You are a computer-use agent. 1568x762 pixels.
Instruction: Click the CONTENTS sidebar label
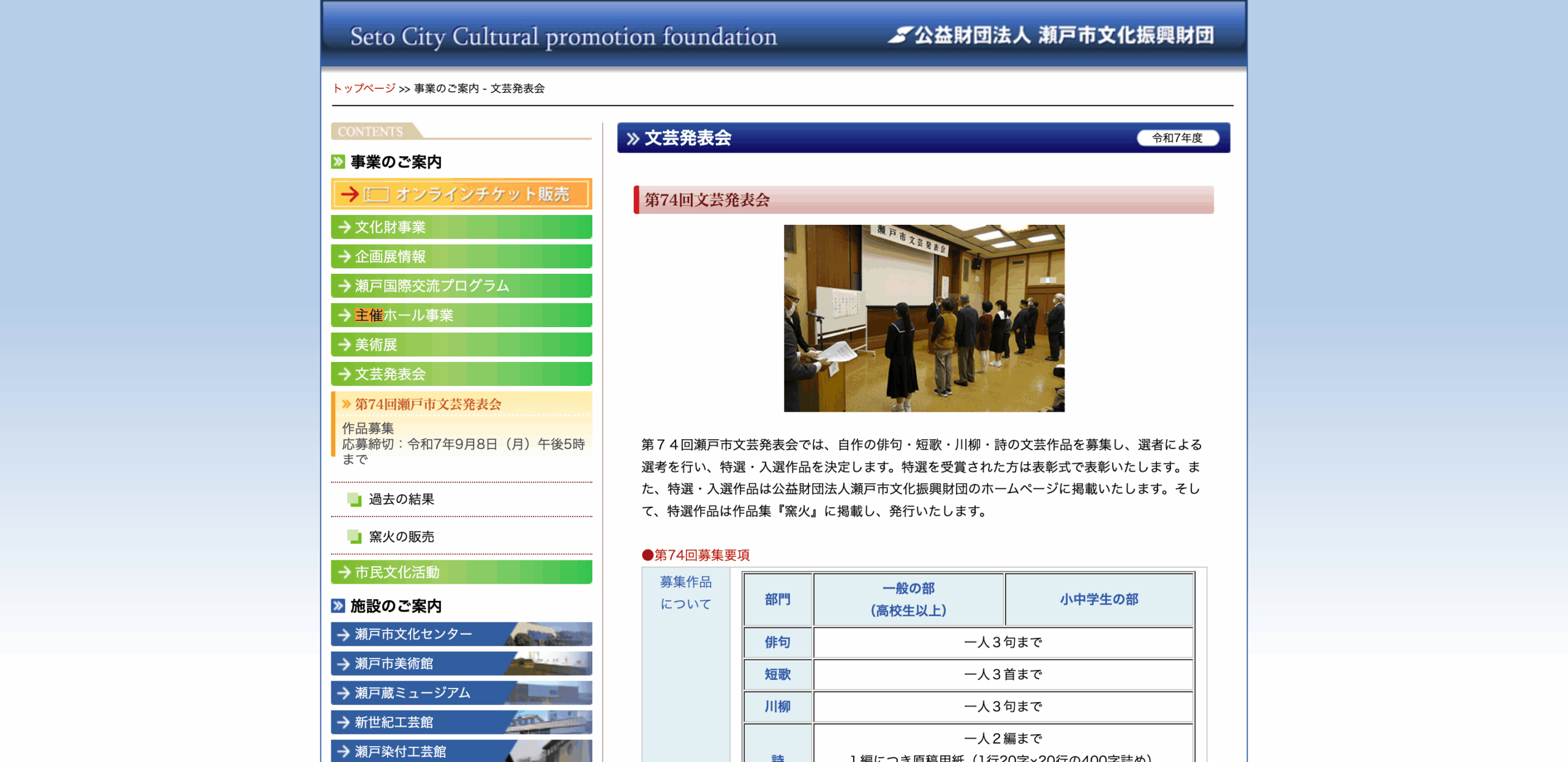point(371,131)
